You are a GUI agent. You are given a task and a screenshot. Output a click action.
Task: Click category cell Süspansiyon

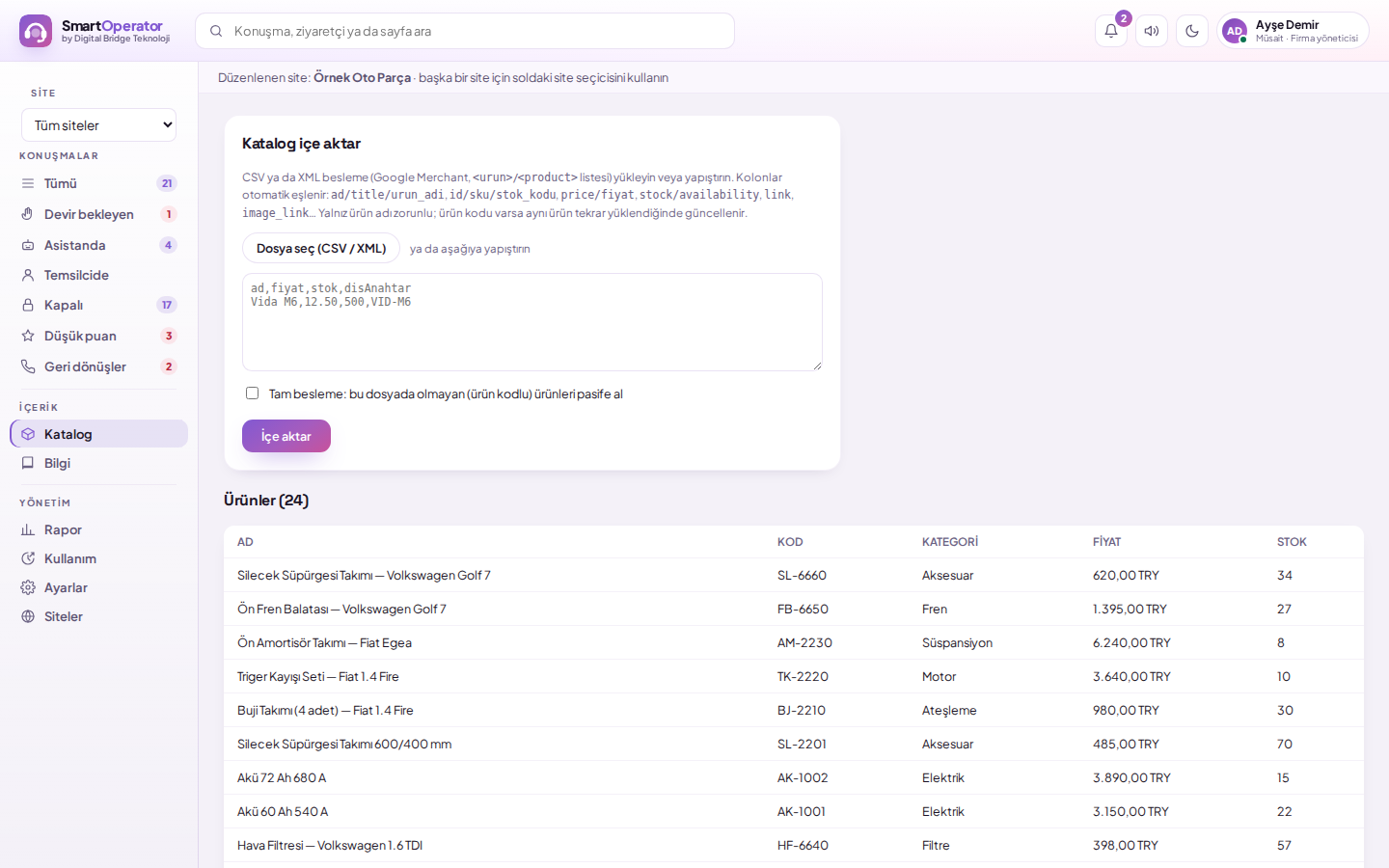957,642
